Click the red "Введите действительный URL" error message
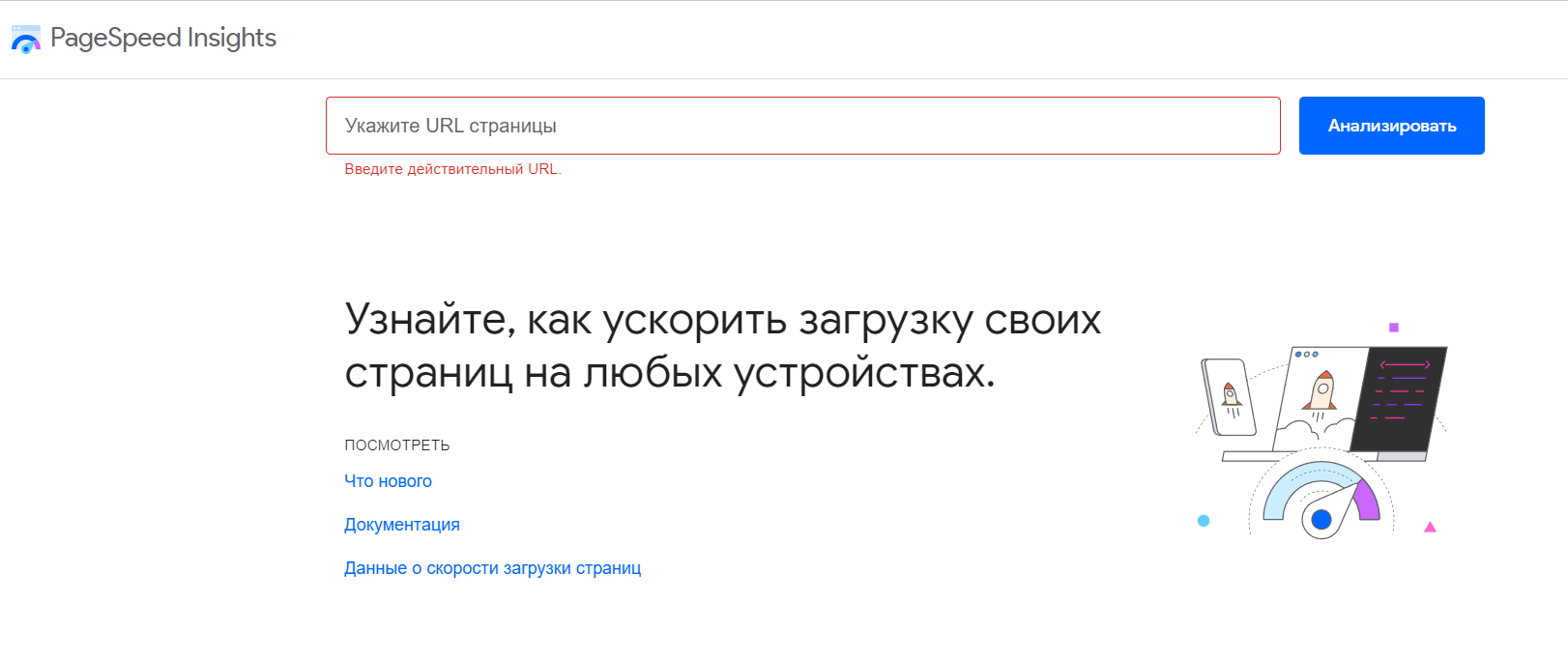 pyautogui.click(x=452, y=169)
